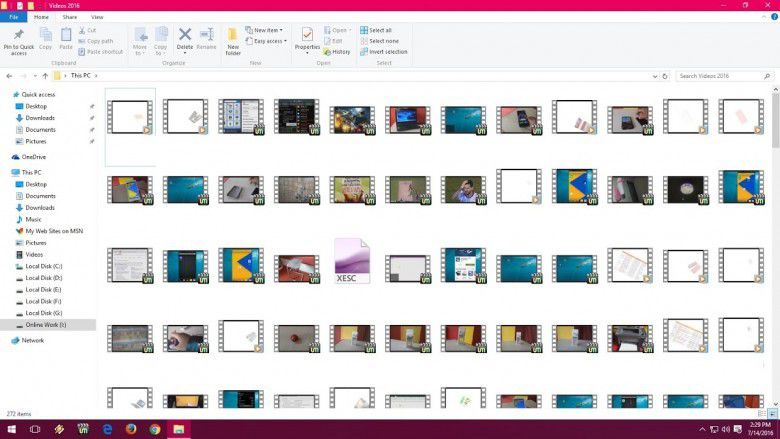Viewport: 780px width, 439px height.
Task: Click the Paste shortcut option
Action: [101, 52]
